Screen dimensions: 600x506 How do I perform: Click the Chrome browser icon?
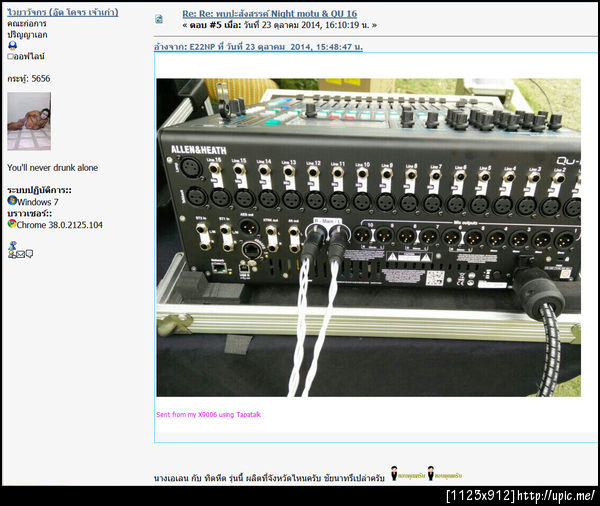pos(12,224)
